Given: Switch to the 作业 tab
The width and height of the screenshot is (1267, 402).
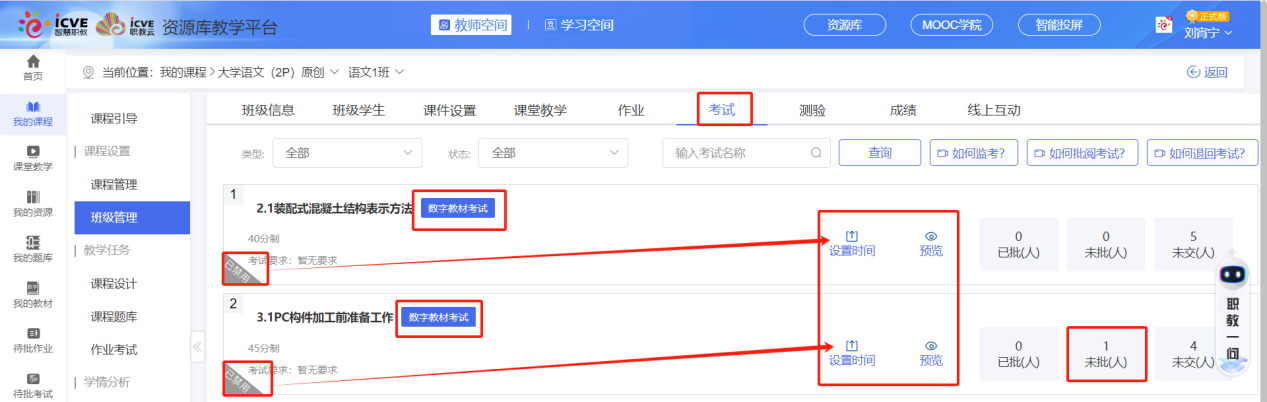Looking at the screenshot, I should (631, 110).
